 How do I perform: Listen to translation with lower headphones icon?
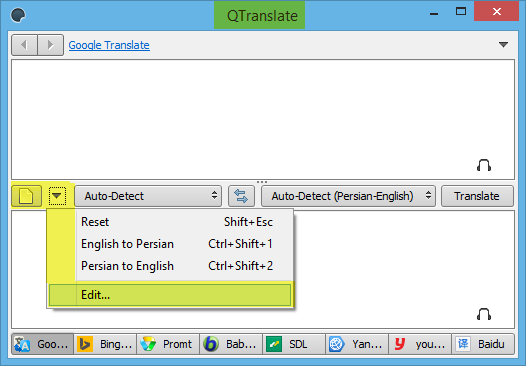click(484, 314)
